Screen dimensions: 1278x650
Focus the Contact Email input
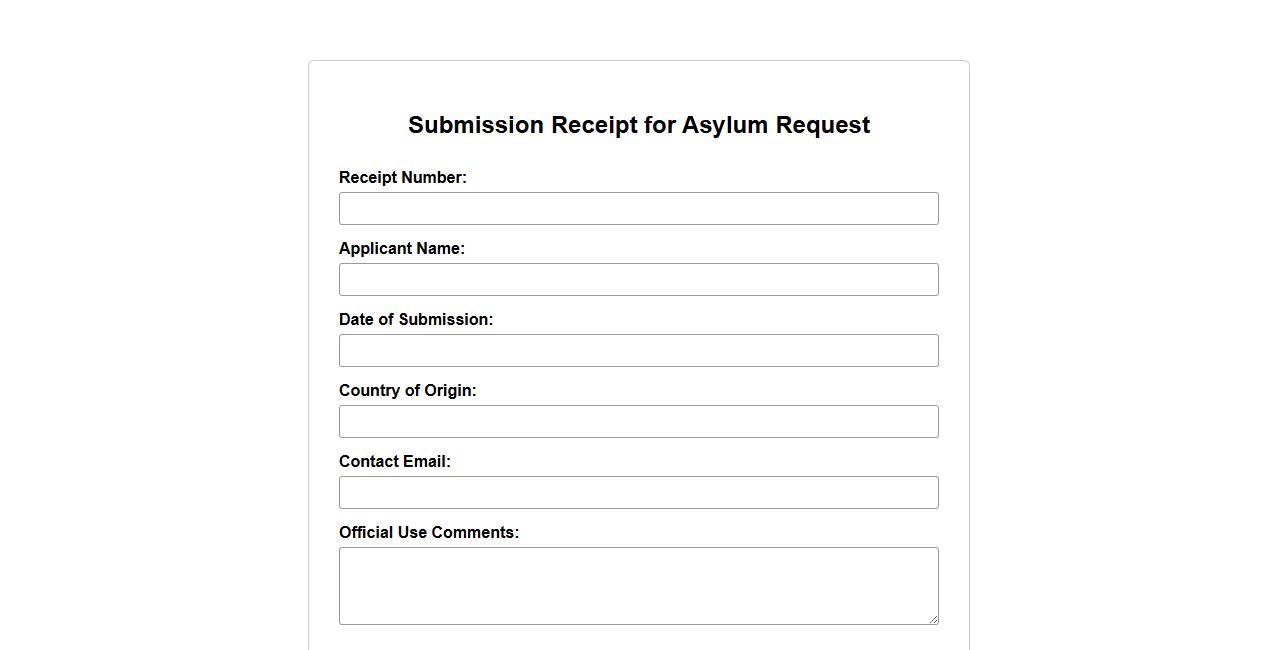point(638,493)
